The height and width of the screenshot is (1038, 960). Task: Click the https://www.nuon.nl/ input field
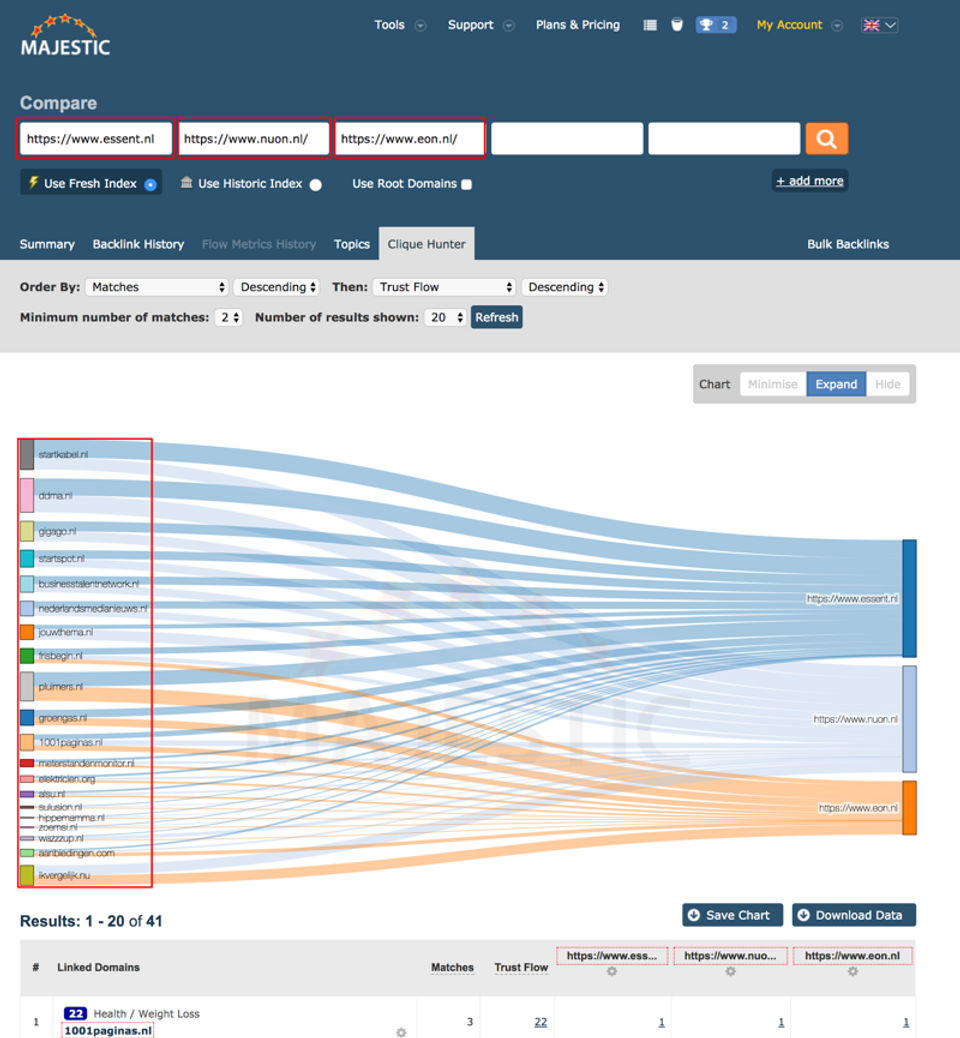pos(254,138)
